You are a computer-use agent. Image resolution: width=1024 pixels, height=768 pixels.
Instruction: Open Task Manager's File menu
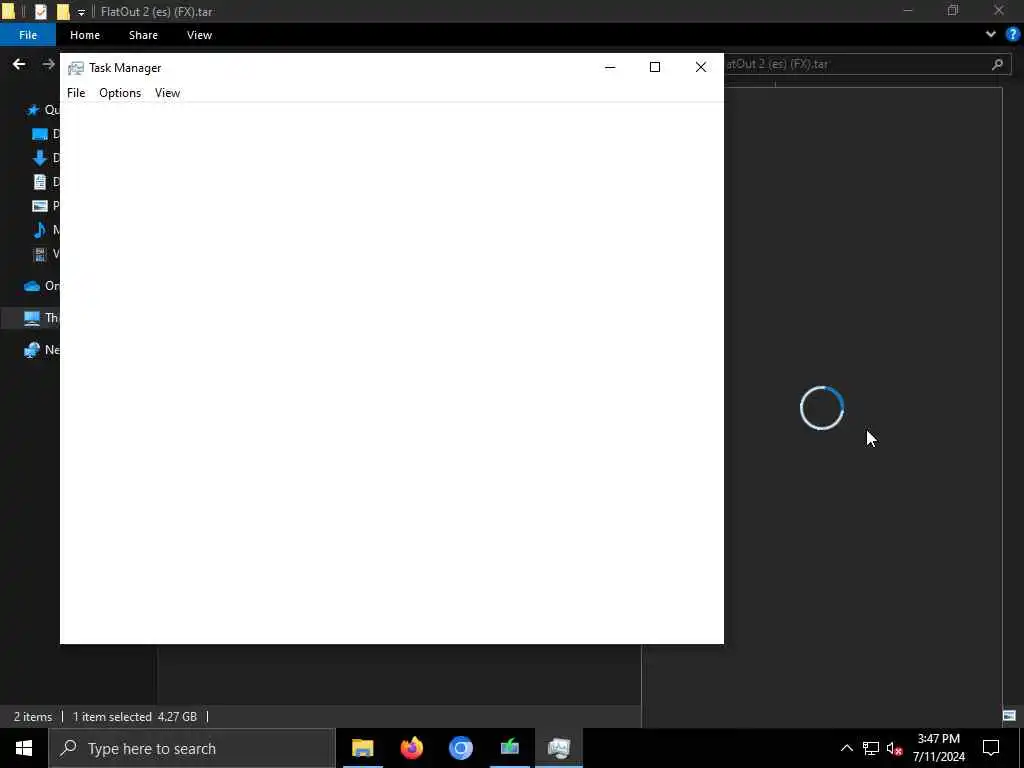point(76,93)
